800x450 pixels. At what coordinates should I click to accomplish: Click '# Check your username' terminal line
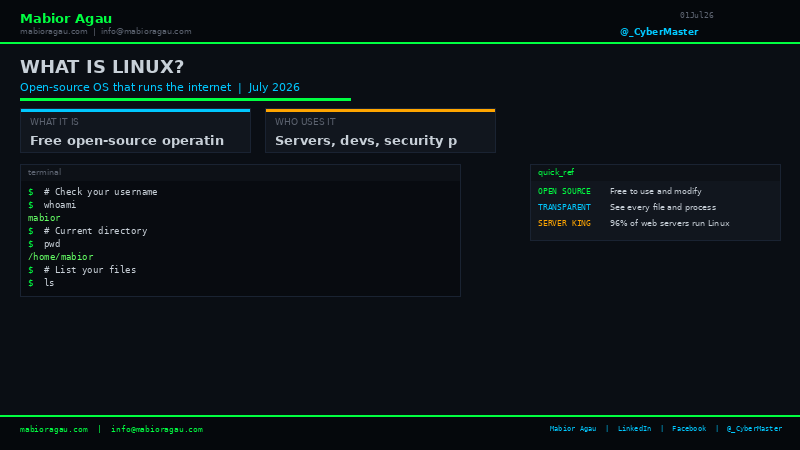click(101, 192)
